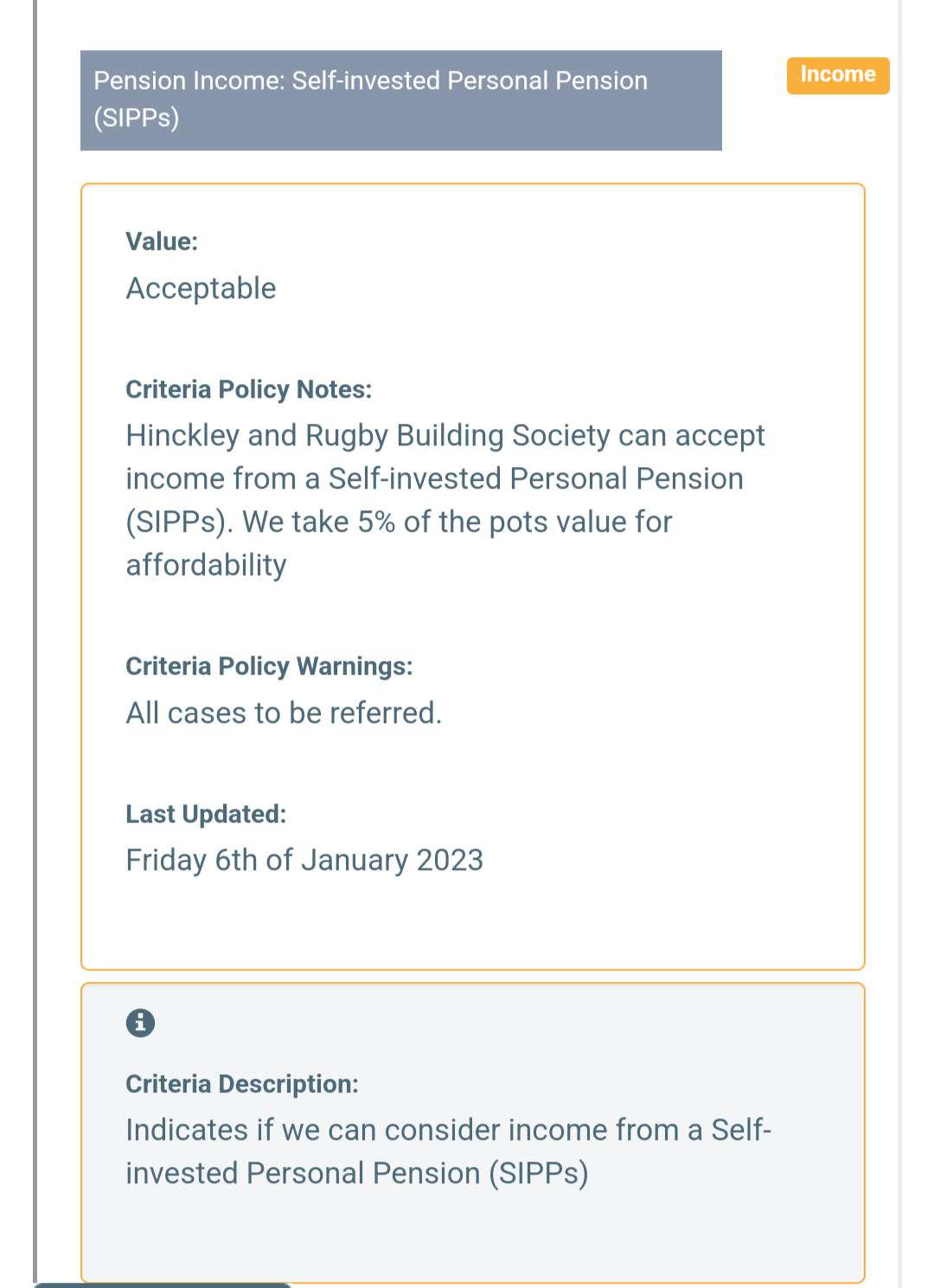The image size is (934, 1288).
Task: Click the grey criteria description panel
Action: click(x=473, y=1133)
